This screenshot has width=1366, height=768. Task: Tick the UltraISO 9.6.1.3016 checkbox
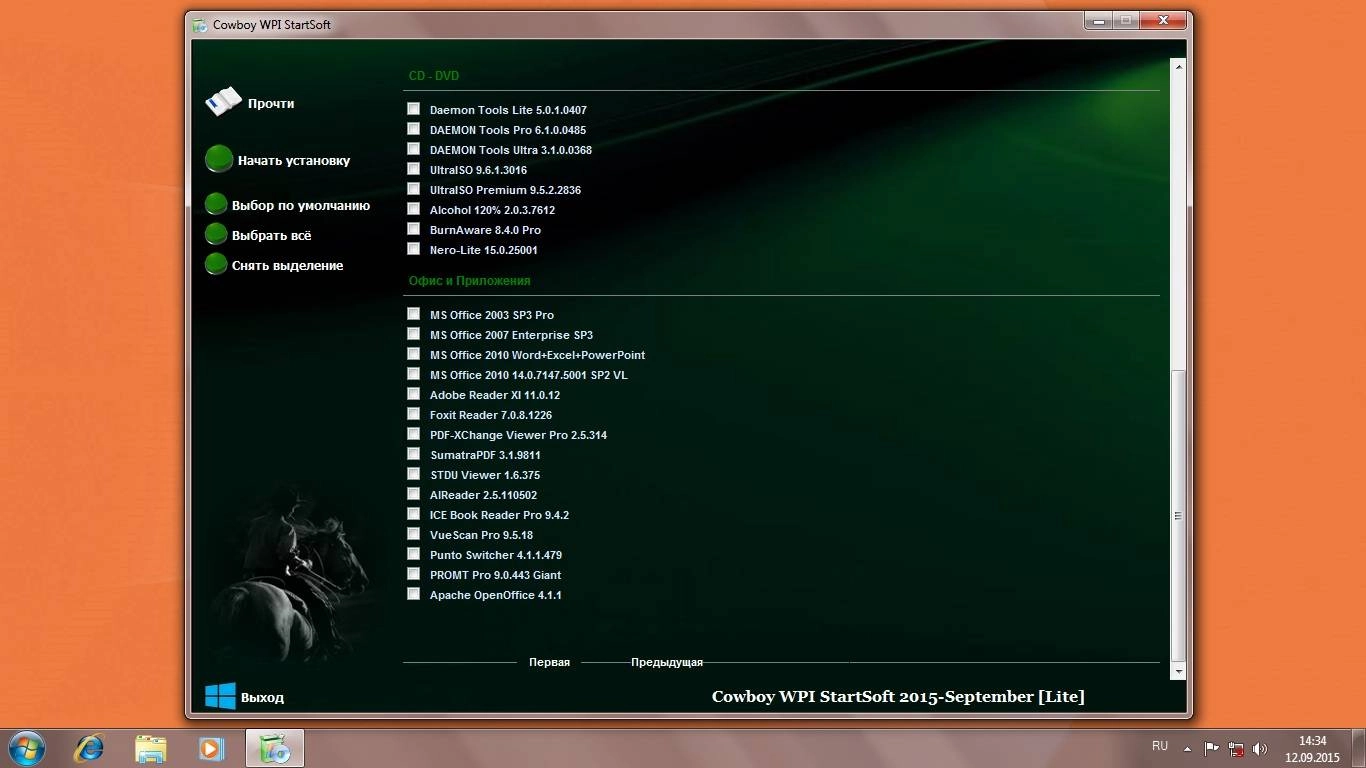(x=413, y=169)
